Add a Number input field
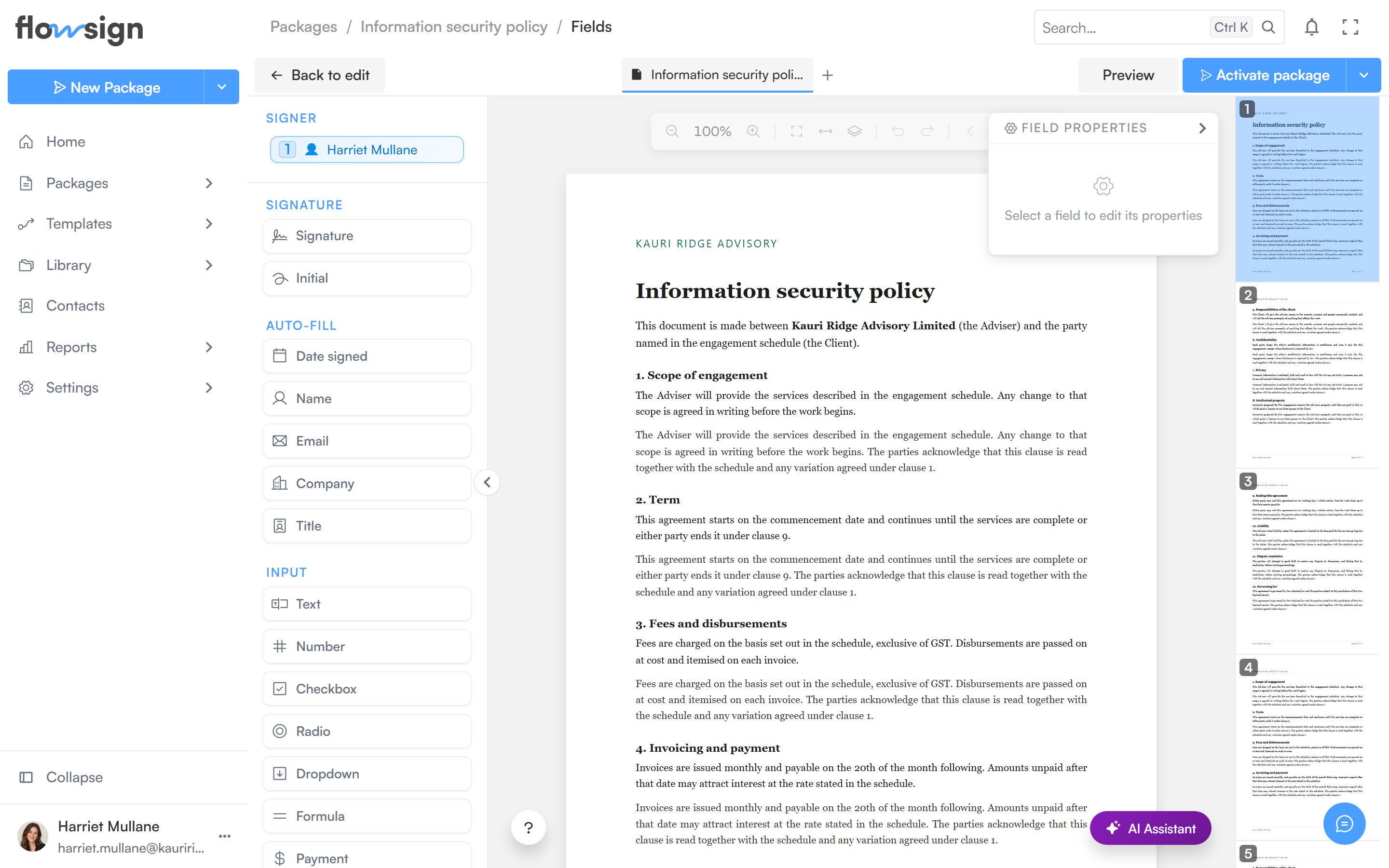The width and height of the screenshot is (1389, 868). tap(368, 646)
